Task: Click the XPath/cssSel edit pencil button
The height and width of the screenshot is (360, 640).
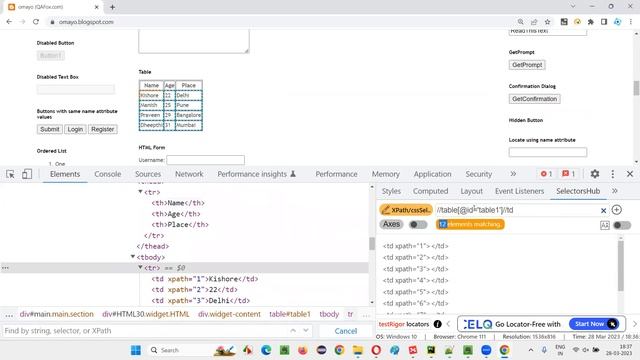Action: tap(406, 210)
